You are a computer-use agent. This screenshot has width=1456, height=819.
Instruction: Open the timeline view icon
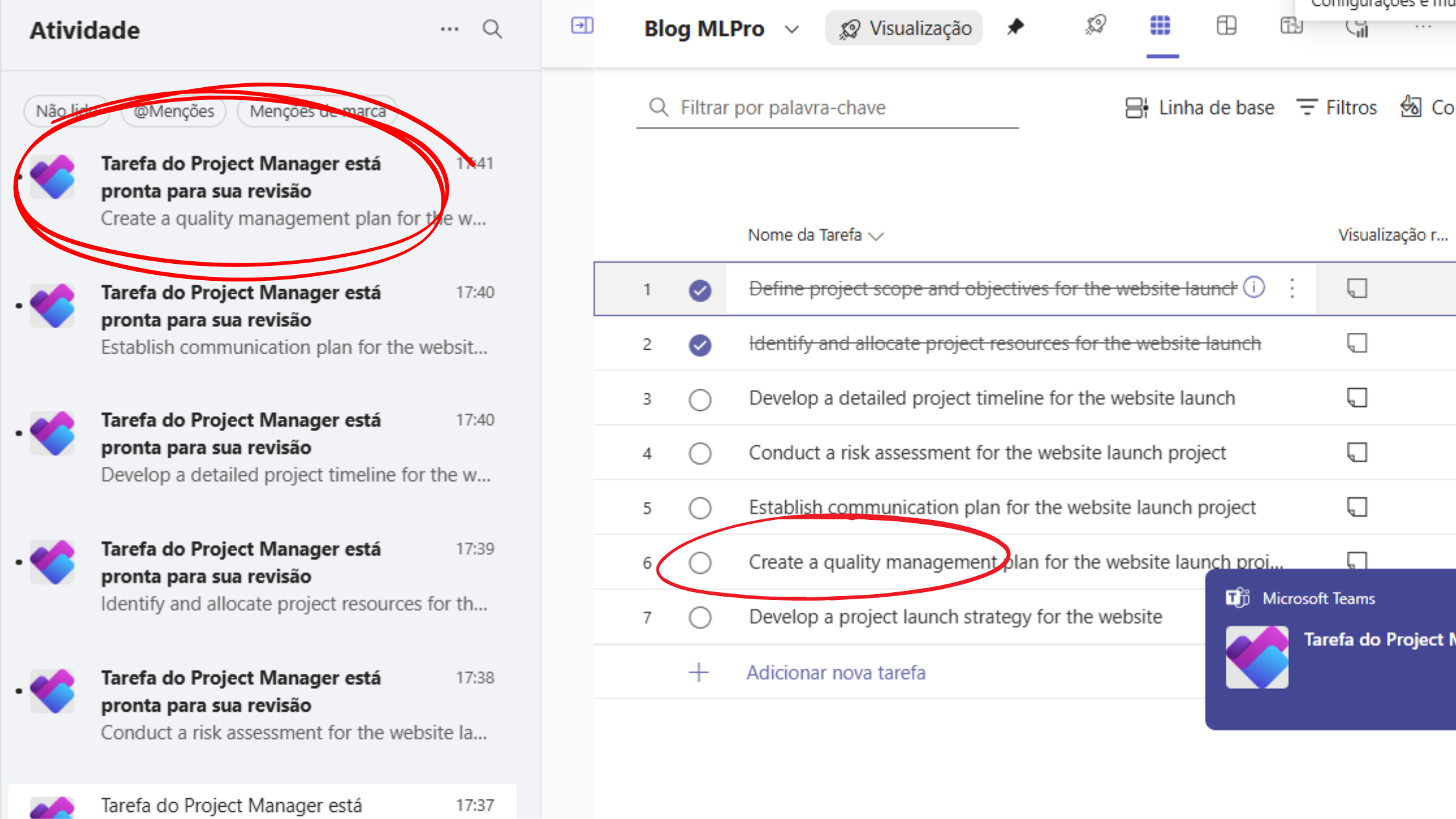point(1292,26)
